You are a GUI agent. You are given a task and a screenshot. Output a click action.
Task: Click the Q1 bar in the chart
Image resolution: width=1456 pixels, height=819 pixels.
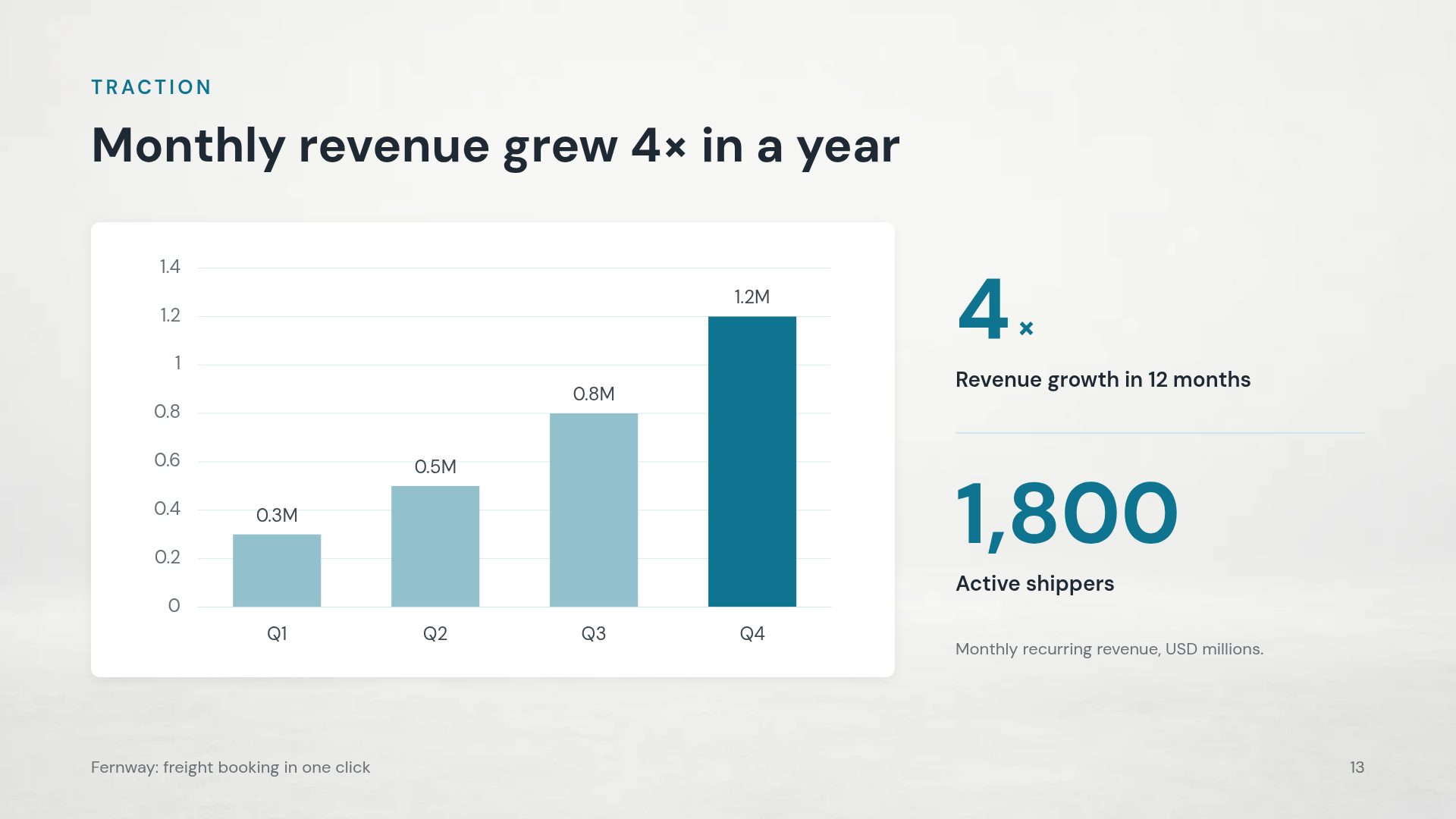pos(277,570)
